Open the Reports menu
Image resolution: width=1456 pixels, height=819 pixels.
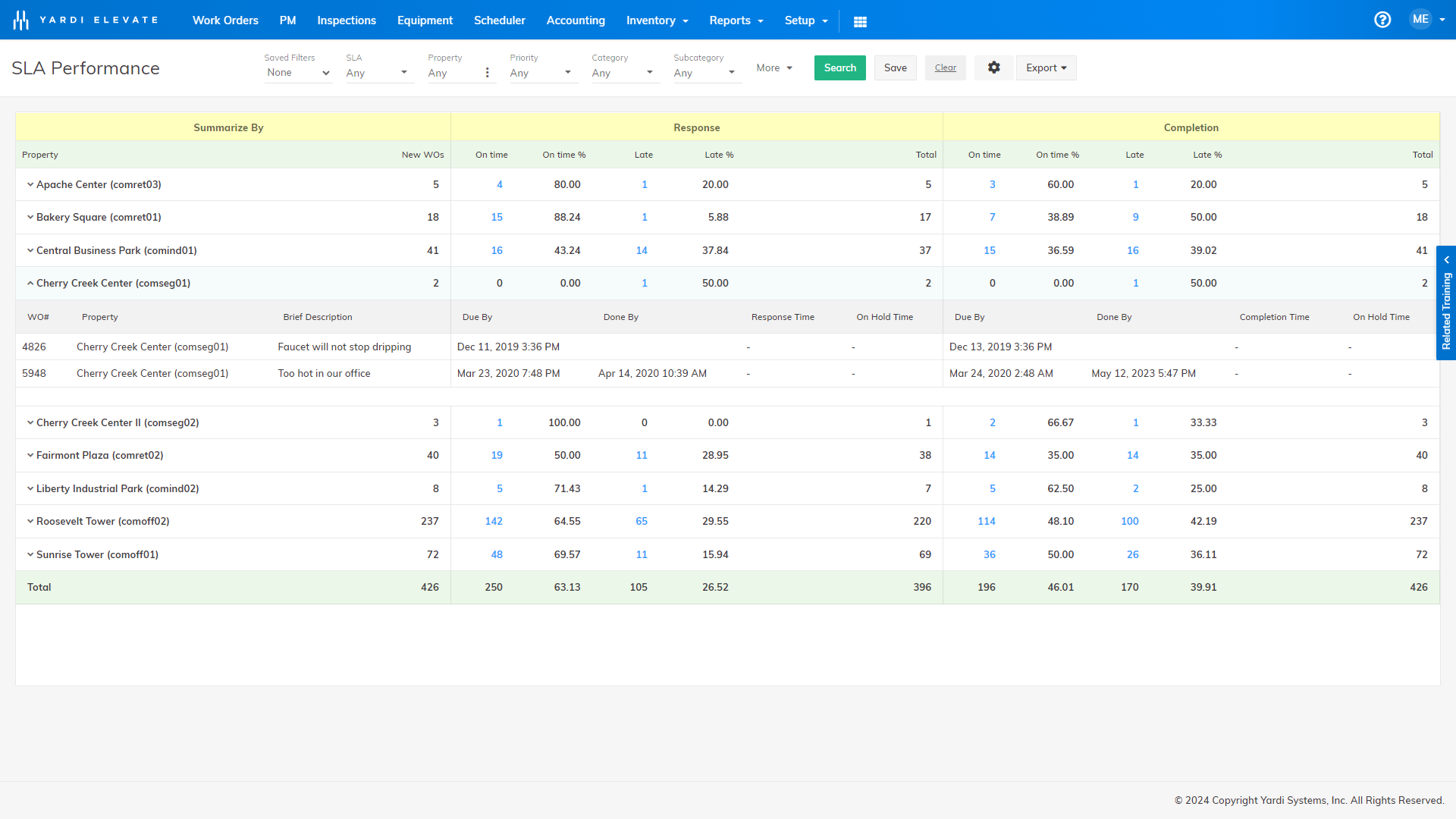tap(730, 20)
